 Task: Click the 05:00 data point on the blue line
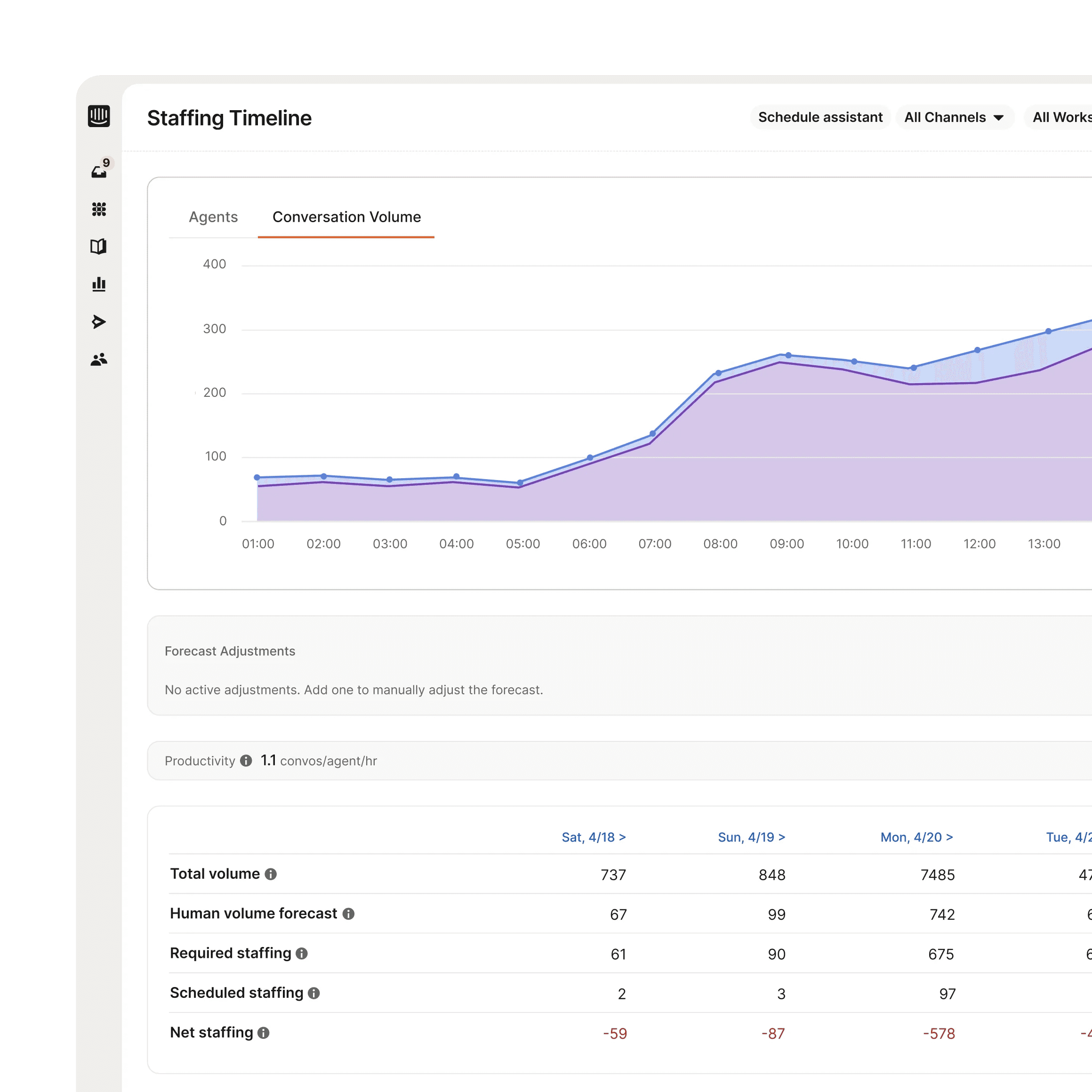520,483
